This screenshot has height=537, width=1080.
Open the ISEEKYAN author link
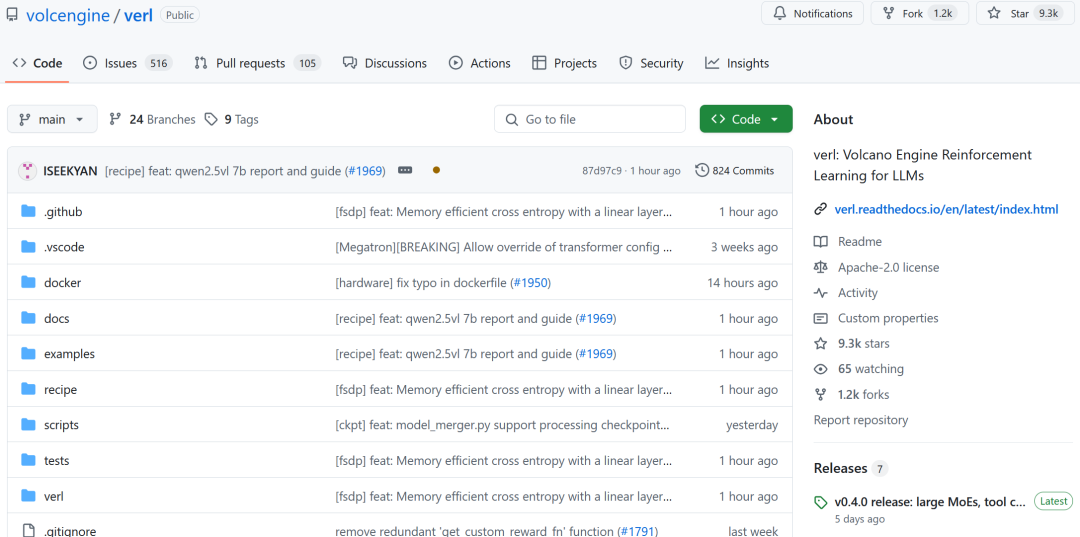pos(70,171)
